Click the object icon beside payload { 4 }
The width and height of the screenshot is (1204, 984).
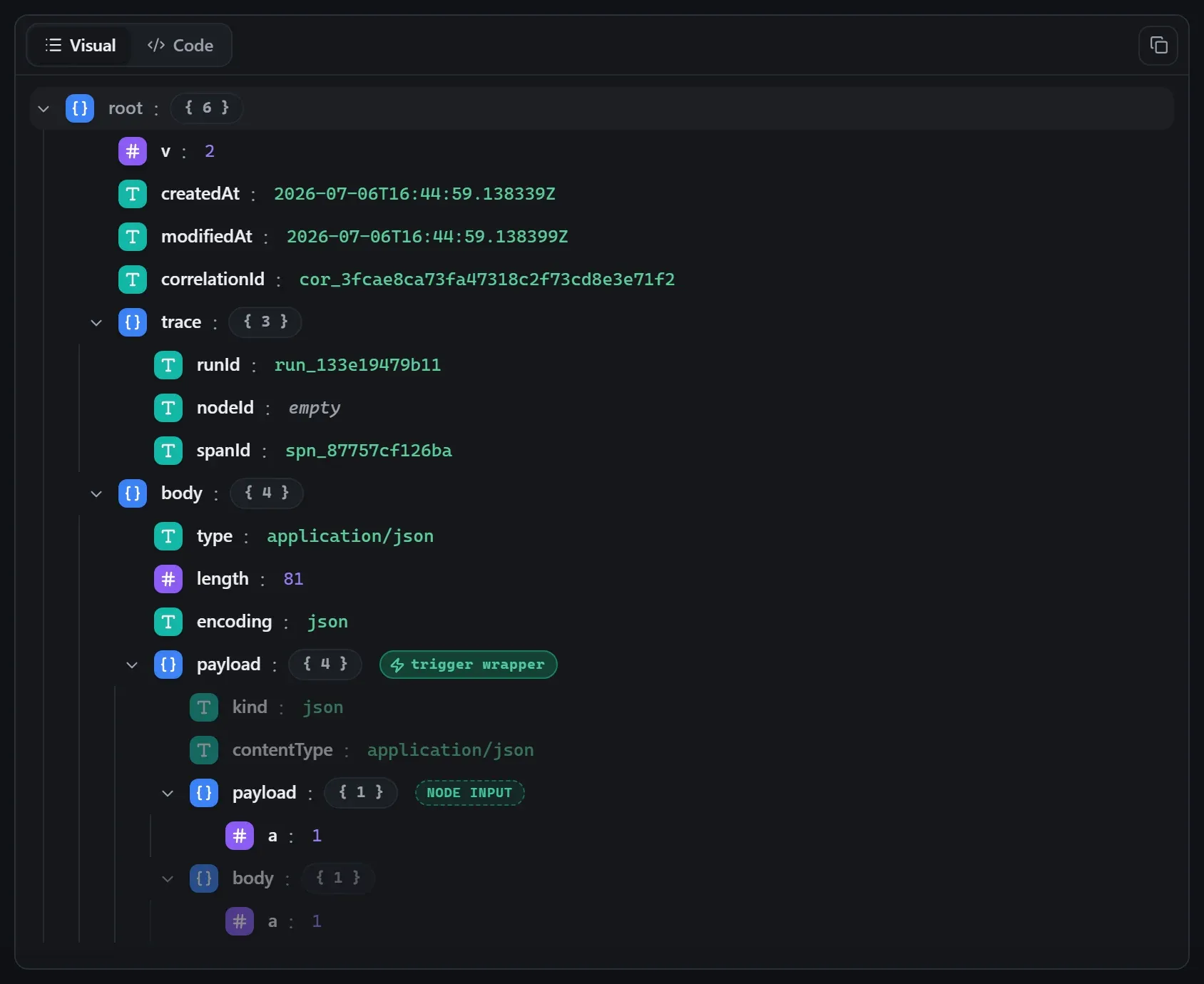coord(168,665)
